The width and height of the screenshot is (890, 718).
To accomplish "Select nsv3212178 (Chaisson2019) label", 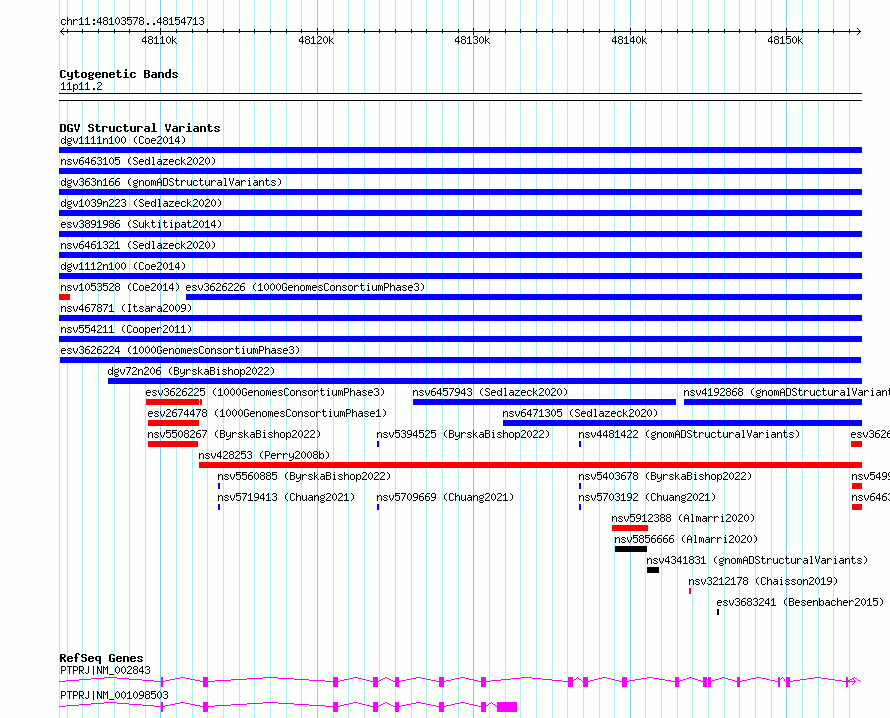I will [763, 581].
